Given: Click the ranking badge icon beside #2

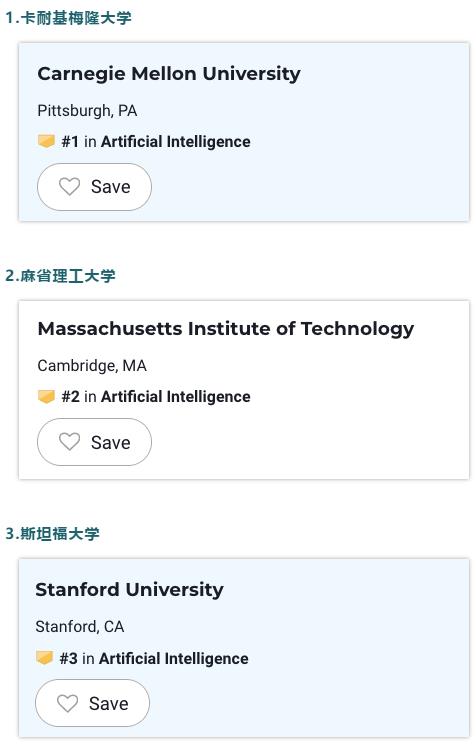Looking at the screenshot, I should click(x=46, y=396).
